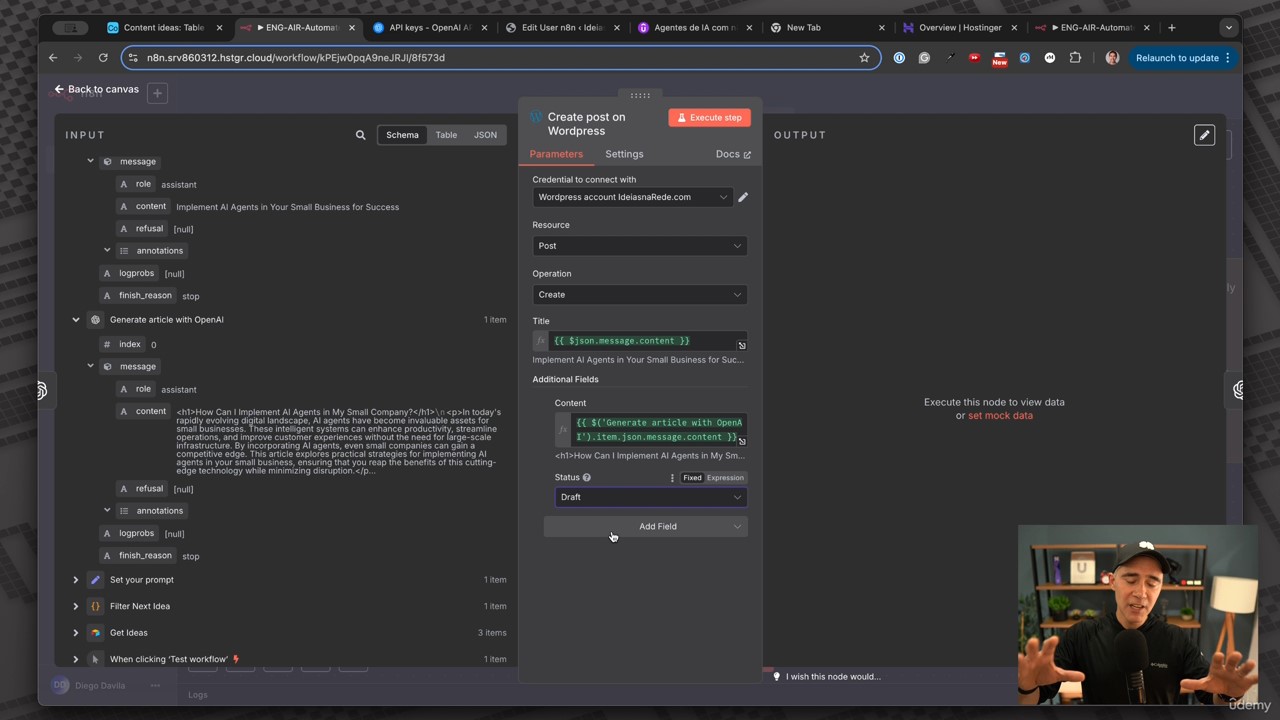
Task: Open a new browser tab with plus
Action: pyautogui.click(x=1172, y=28)
